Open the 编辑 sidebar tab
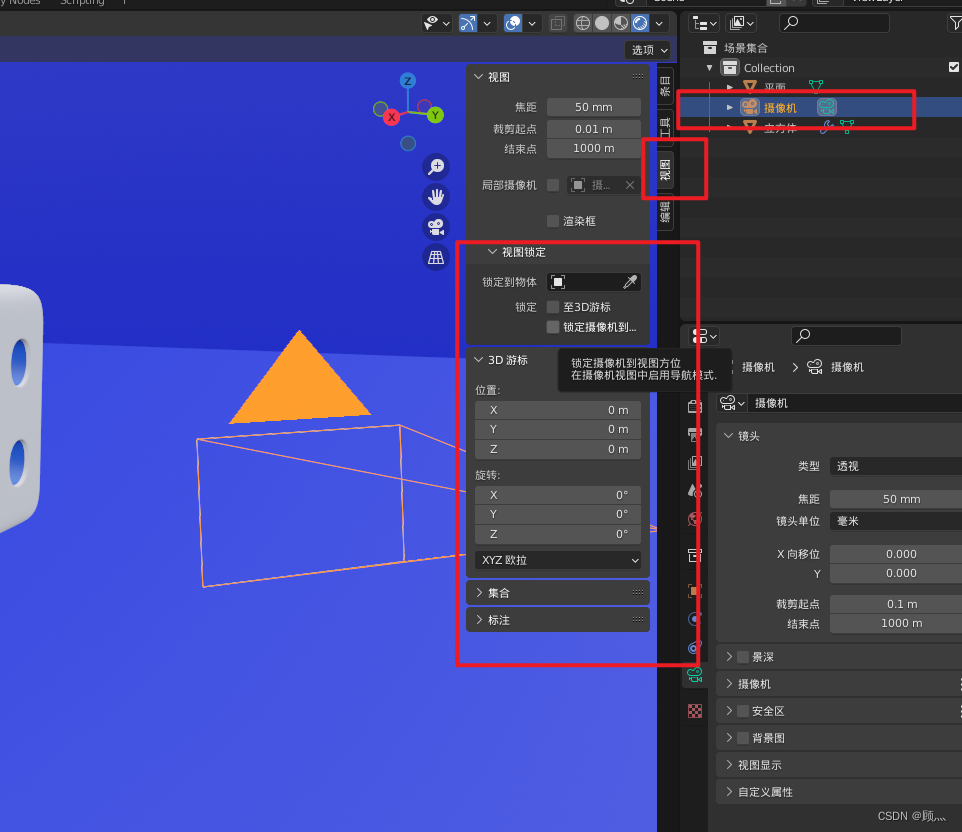 [x=665, y=212]
